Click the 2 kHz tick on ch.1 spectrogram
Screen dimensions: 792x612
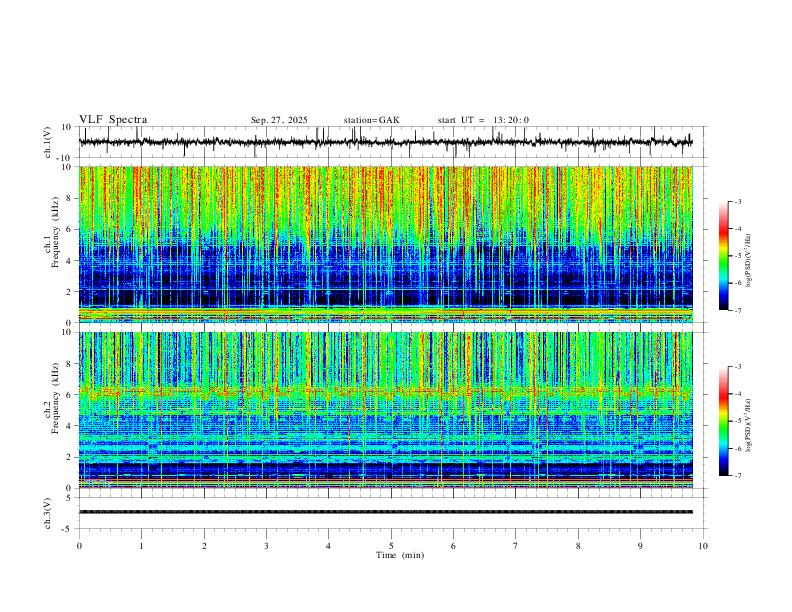[x=69, y=292]
